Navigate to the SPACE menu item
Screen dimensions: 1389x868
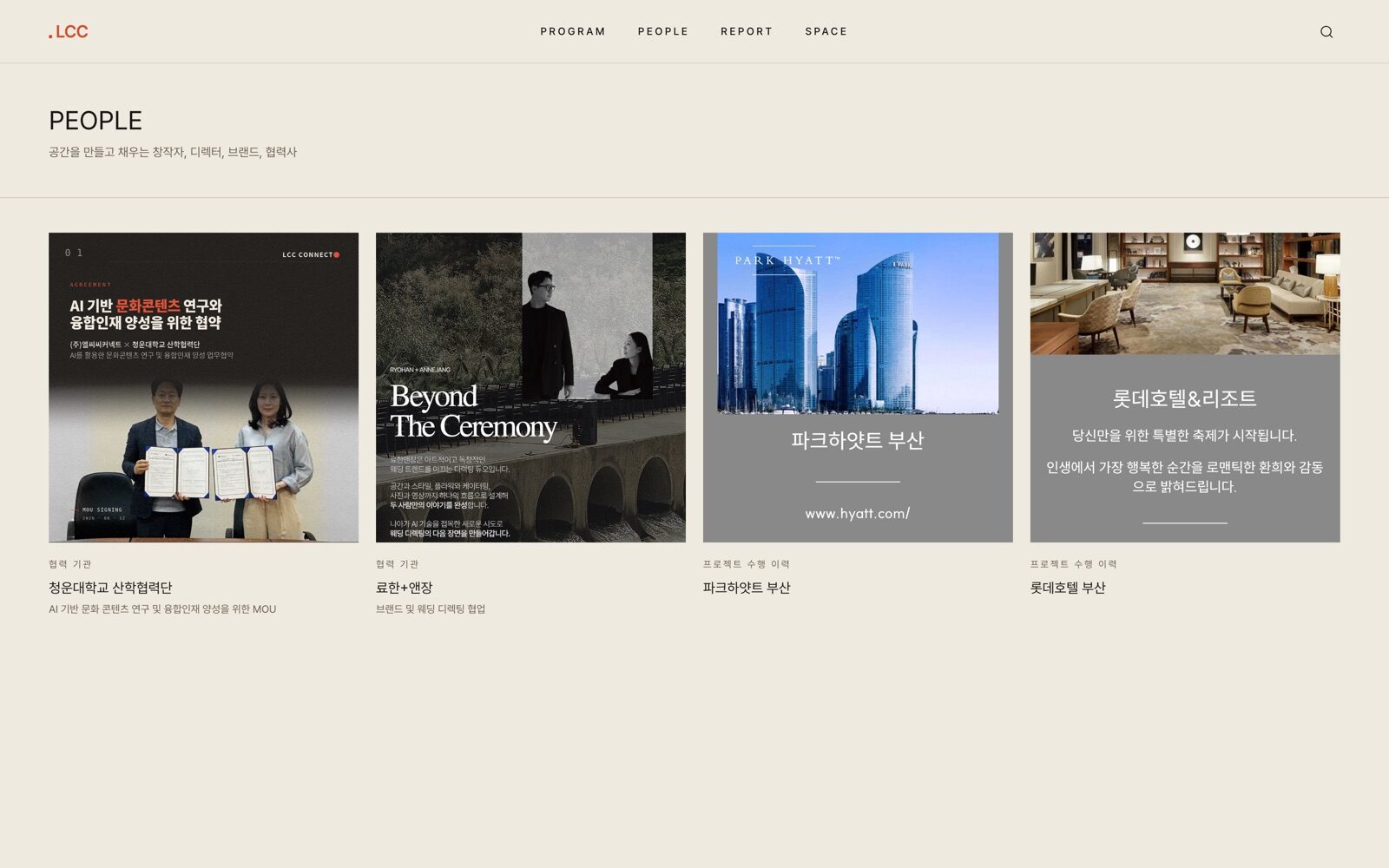click(826, 31)
